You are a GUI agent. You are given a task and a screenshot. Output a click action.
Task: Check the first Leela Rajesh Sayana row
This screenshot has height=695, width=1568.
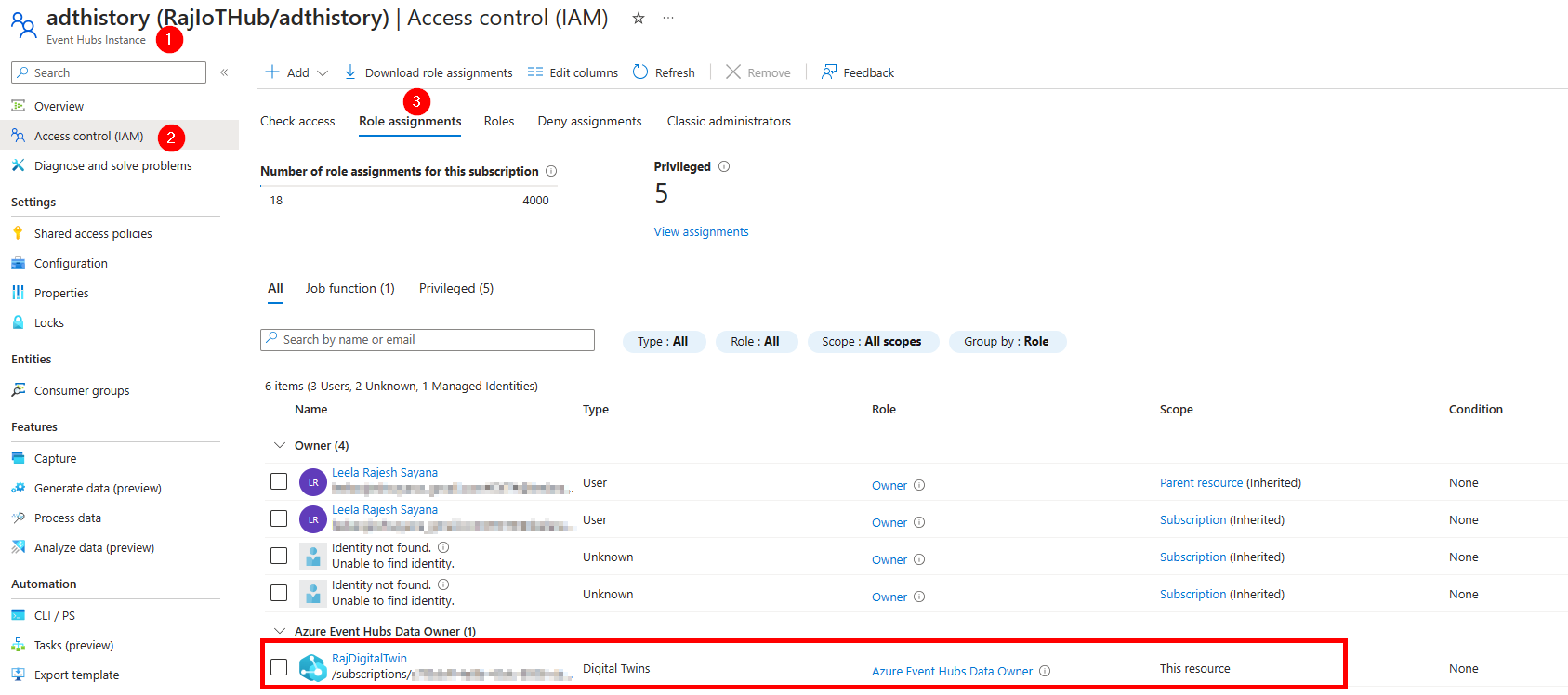[x=279, y=481]
